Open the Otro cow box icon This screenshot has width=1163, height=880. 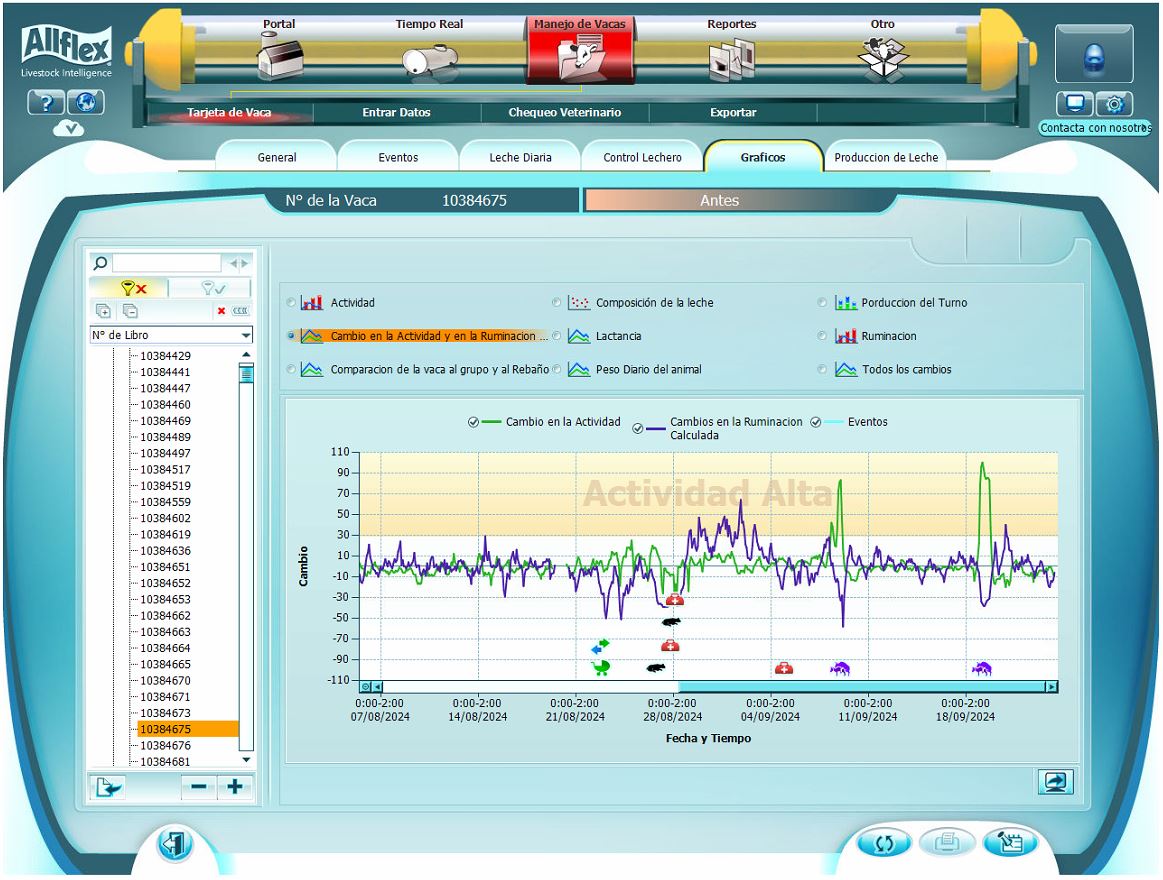pos(883,57)
